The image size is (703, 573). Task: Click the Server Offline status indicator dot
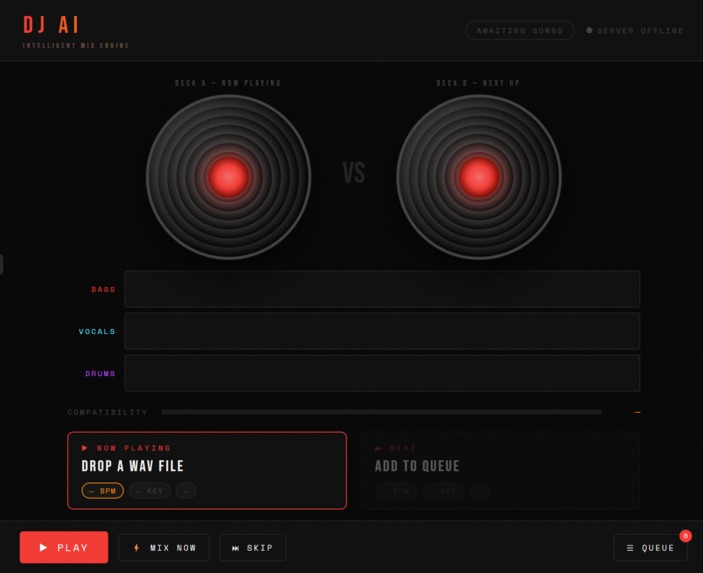589,30
